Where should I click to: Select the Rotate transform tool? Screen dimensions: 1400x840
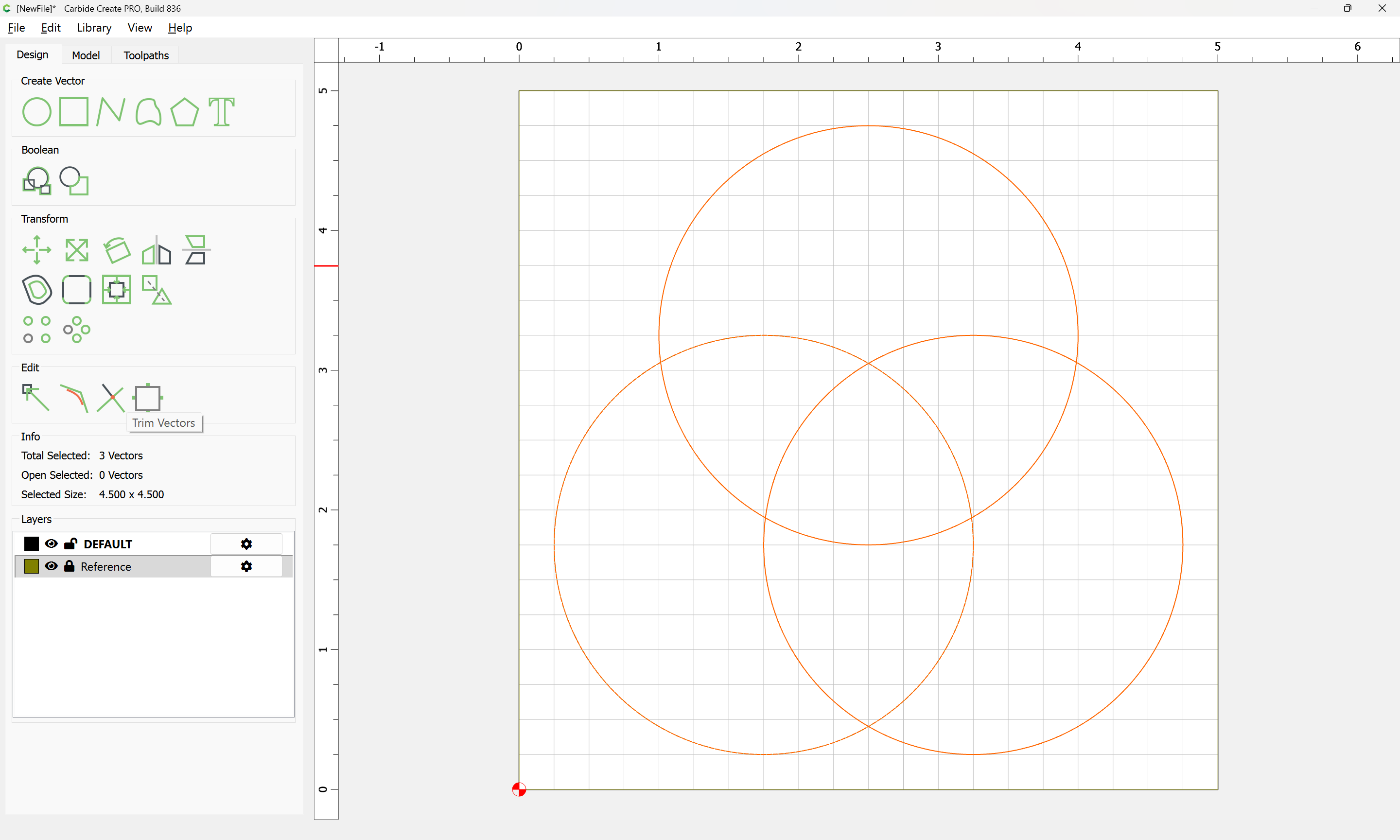pyautogui.click(x=117, y=250)
